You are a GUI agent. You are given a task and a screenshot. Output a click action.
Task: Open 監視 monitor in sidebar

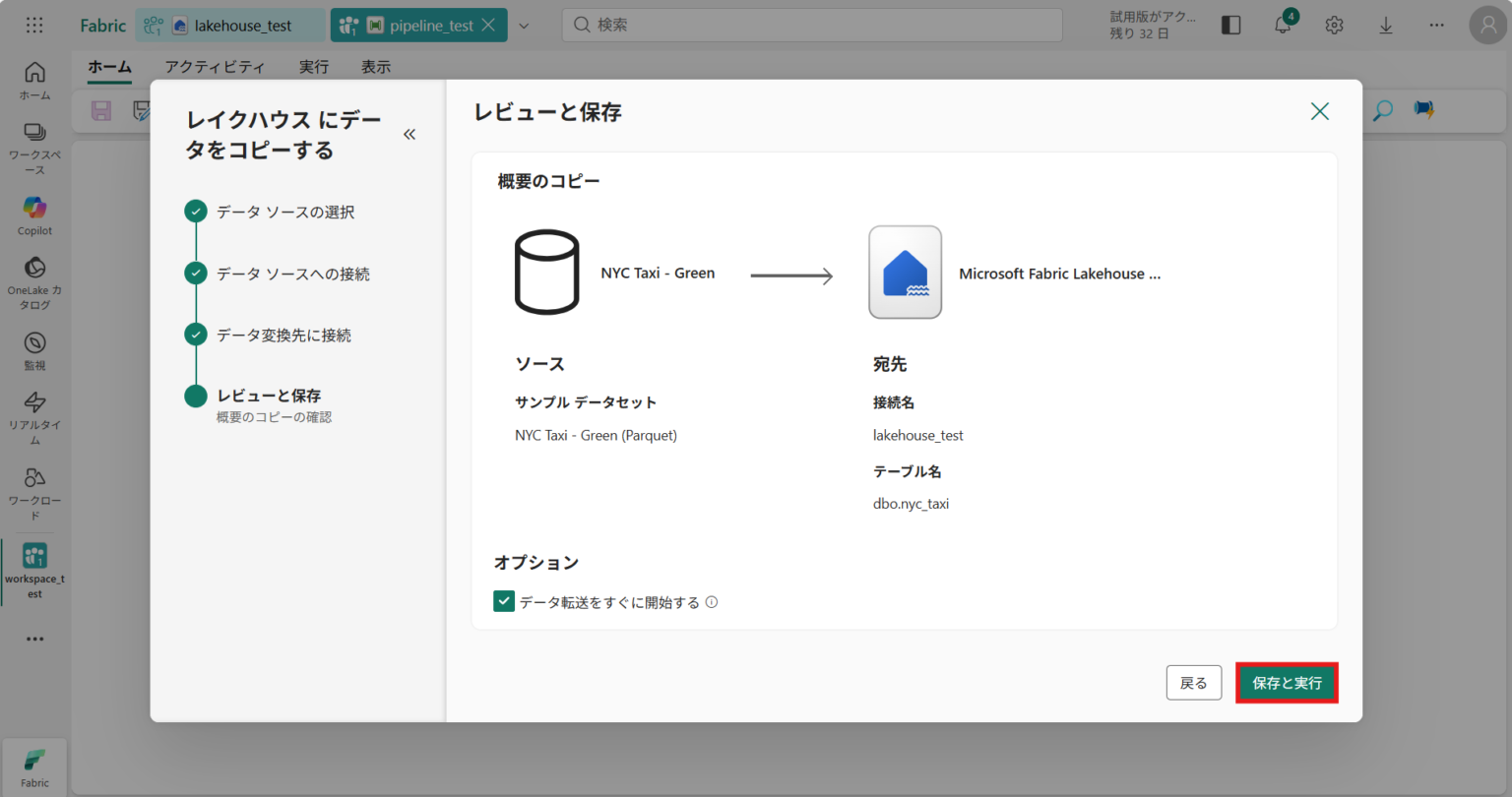[34, 350]
